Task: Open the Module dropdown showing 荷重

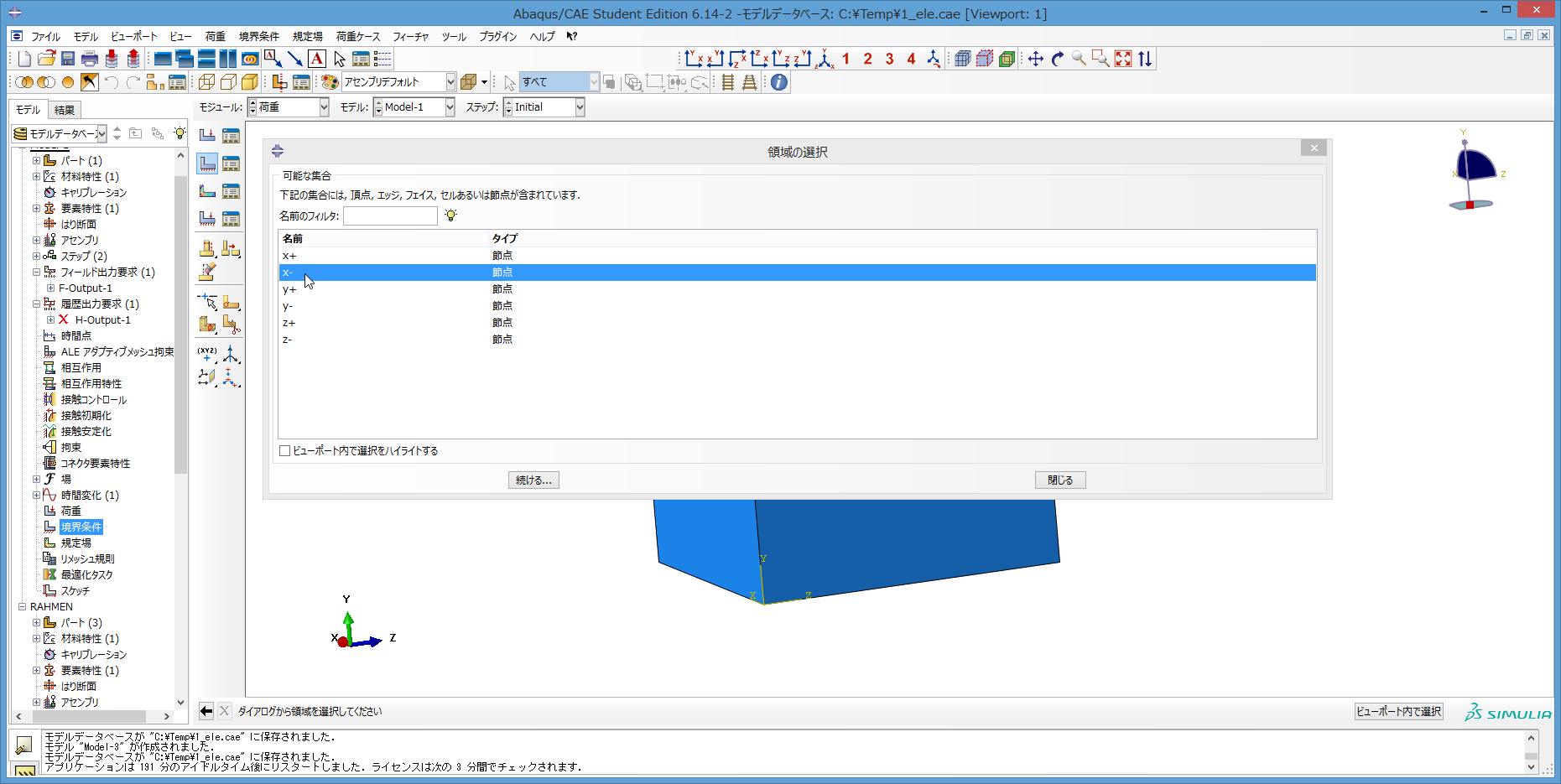Action: click(x=289, y=107)
